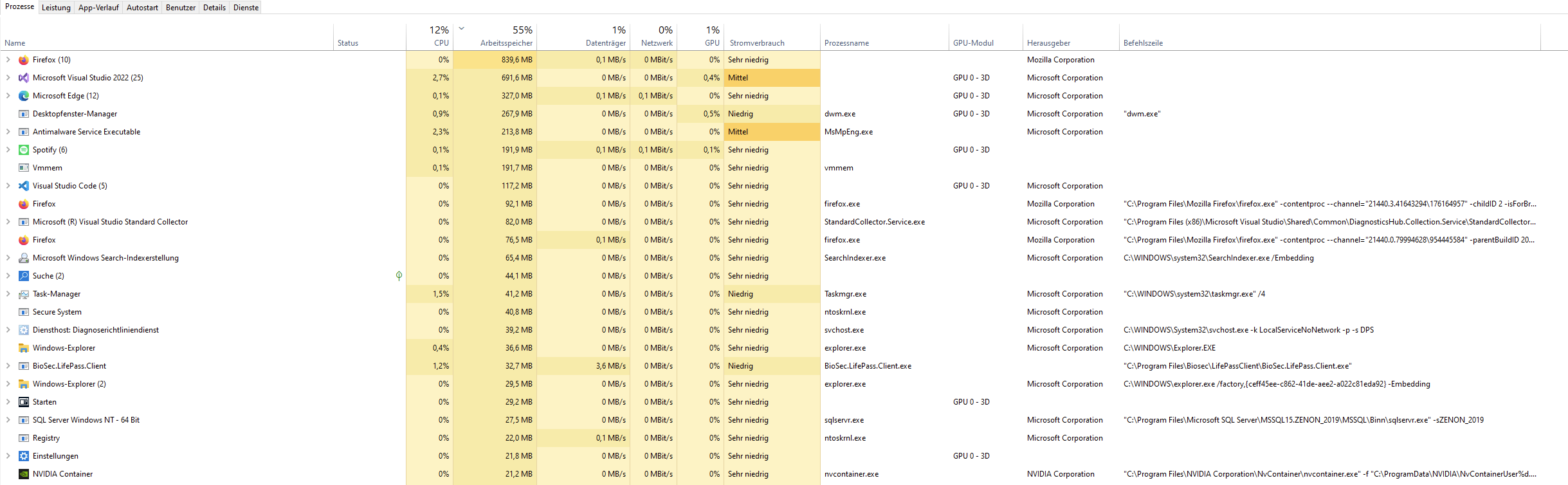Click the Task-Manager process icon
This screenshot has height=485, width=1568.
(x=24, y=294)
